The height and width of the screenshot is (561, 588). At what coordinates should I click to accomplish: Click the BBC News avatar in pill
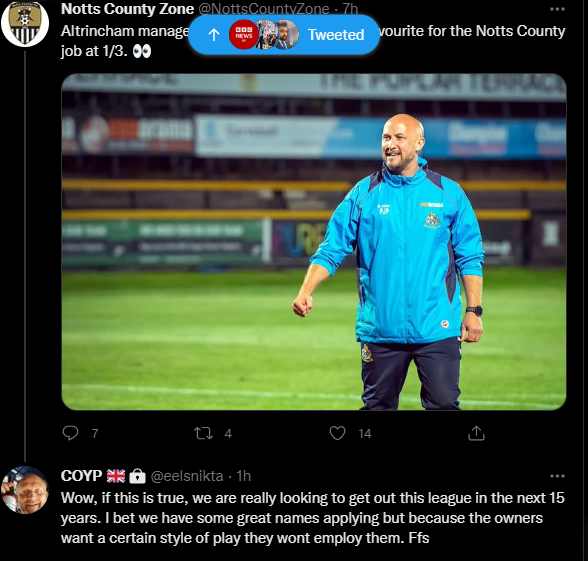[x=244, y=34]
